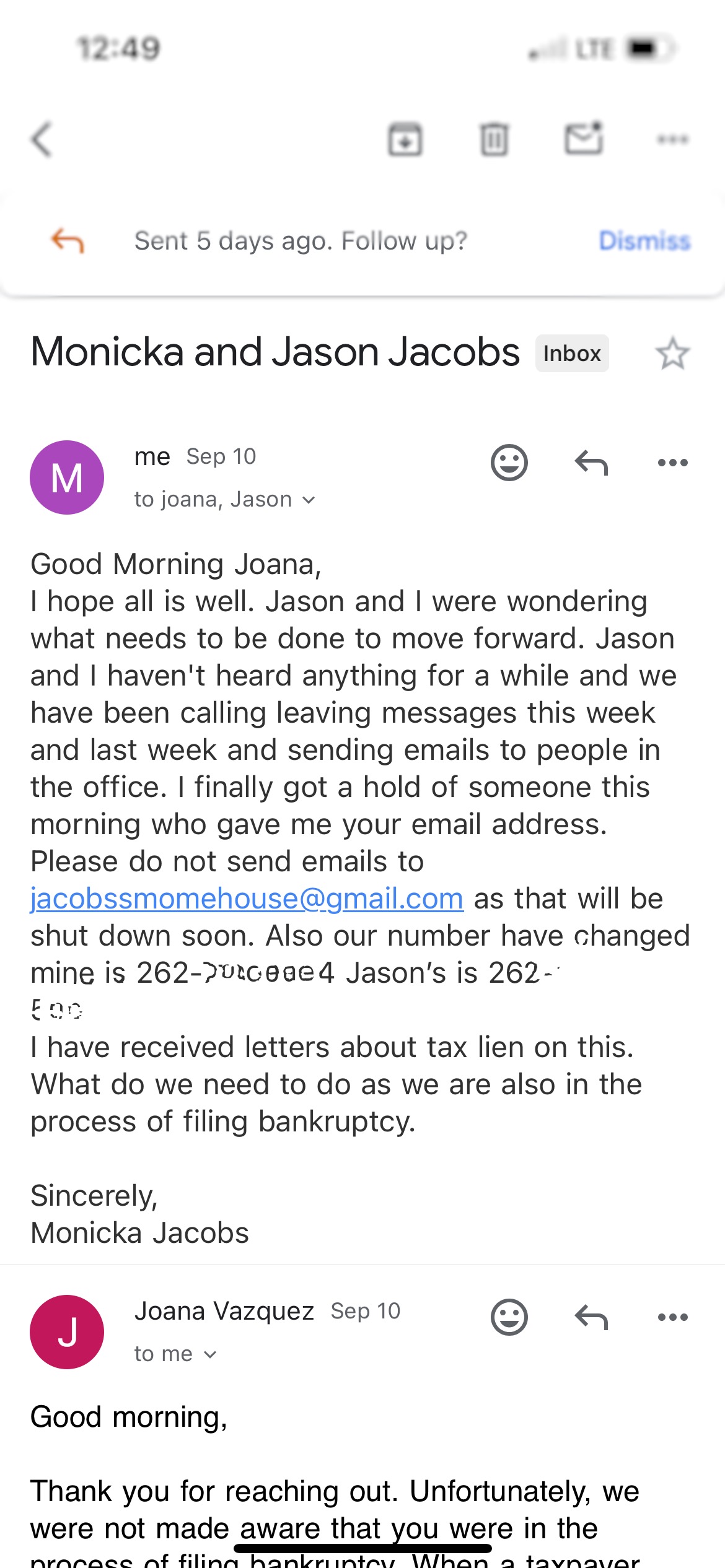Viewport: 725px width, 1568px height.
Task: Star the Monicka and Jason Jacobs conversation
Action: tap(672, 354)
